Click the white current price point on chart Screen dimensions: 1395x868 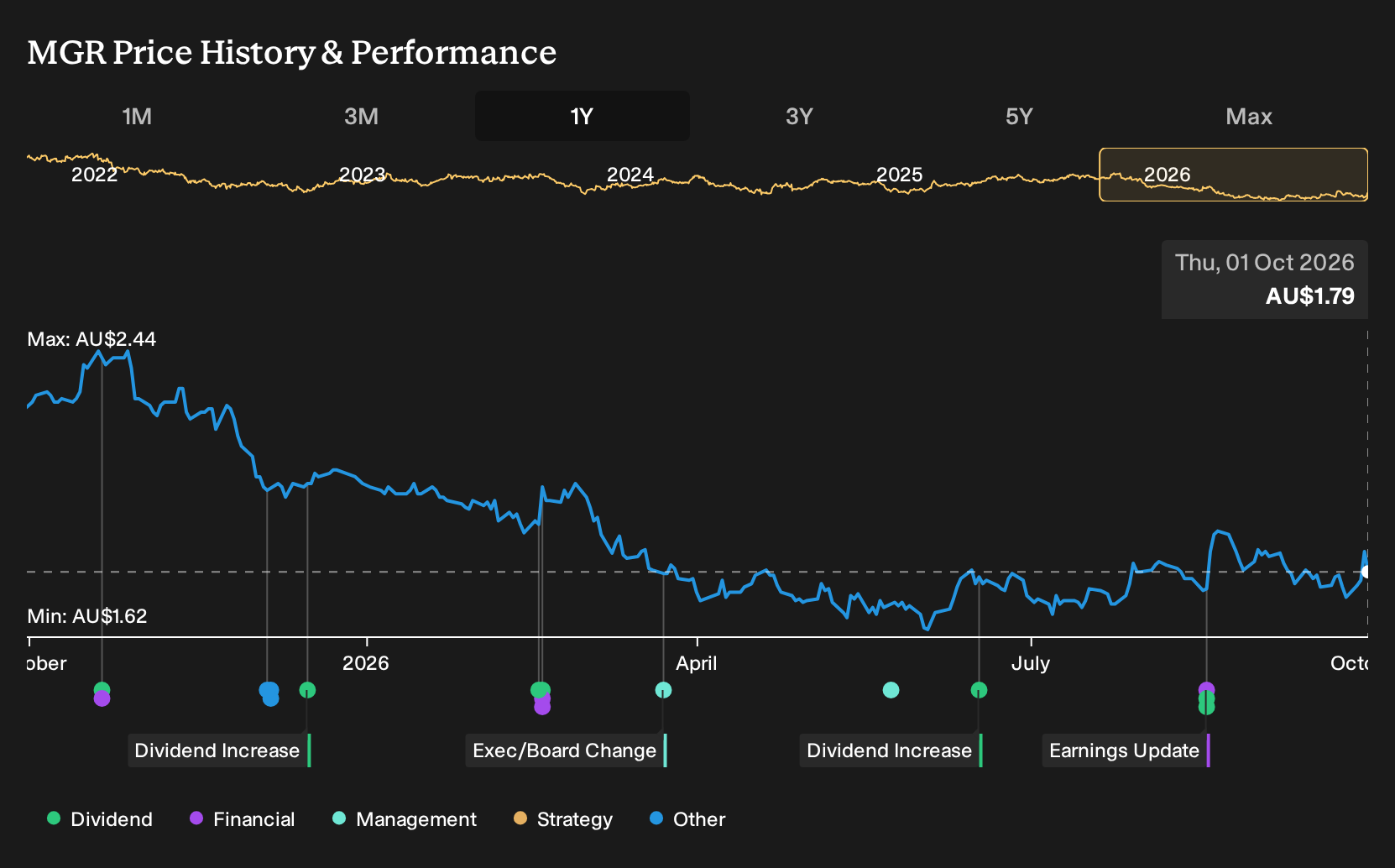point(1366,572)
